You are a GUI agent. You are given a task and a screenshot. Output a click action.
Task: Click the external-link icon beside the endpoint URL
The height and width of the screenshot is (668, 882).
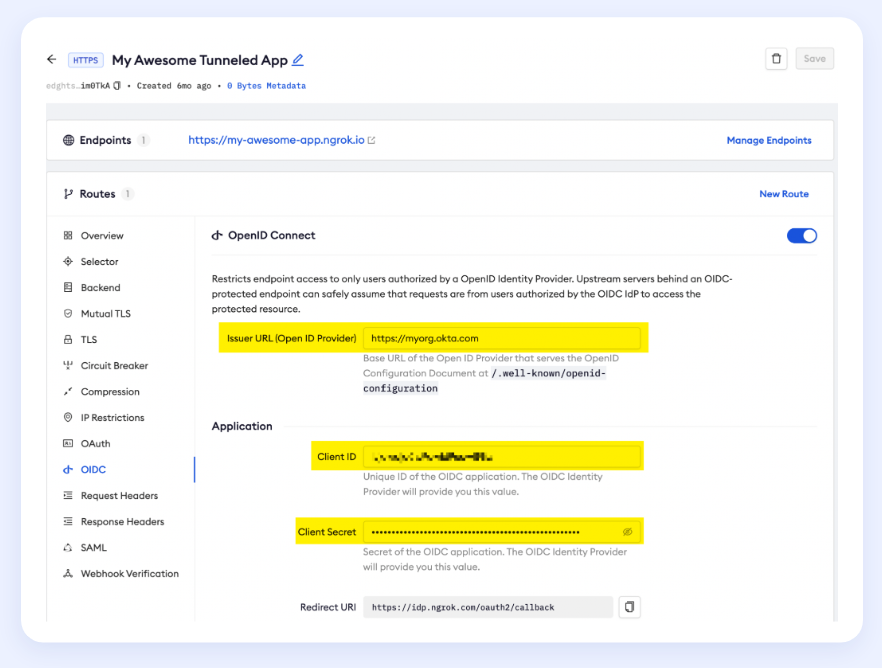pyautogui.click(x=371, y=141)
